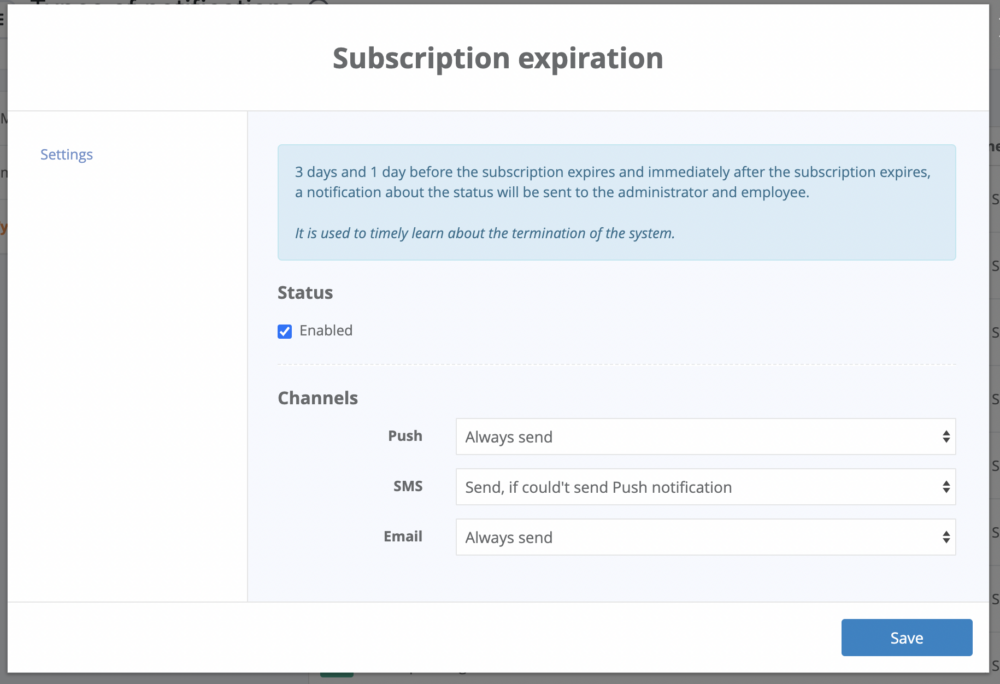This screenshot has width=1000, height=684.
Task: Click the blue notification info box
Action: pos(616,202)
